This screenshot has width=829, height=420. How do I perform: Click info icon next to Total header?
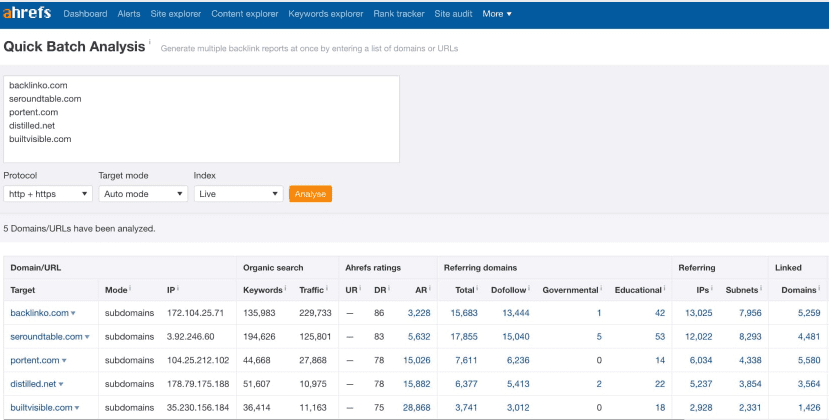coord(477,288)
